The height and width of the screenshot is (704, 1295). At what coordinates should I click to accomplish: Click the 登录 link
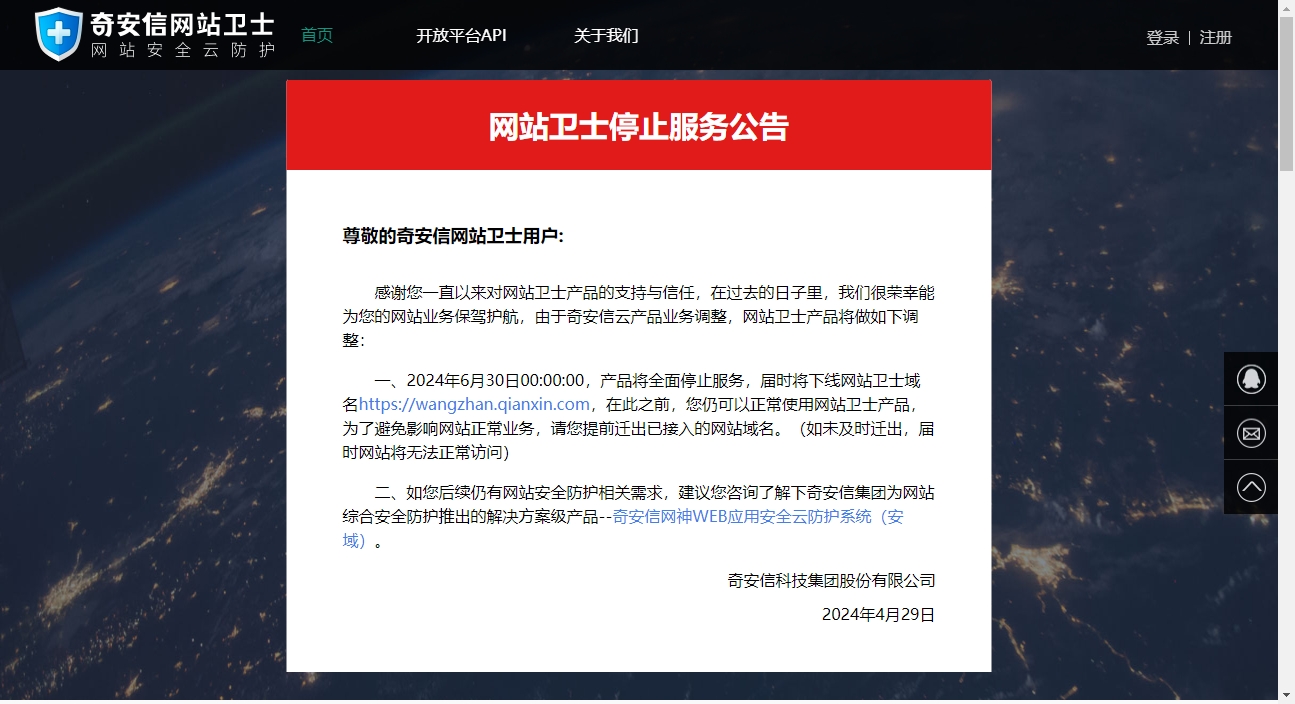pos(1162,37)
